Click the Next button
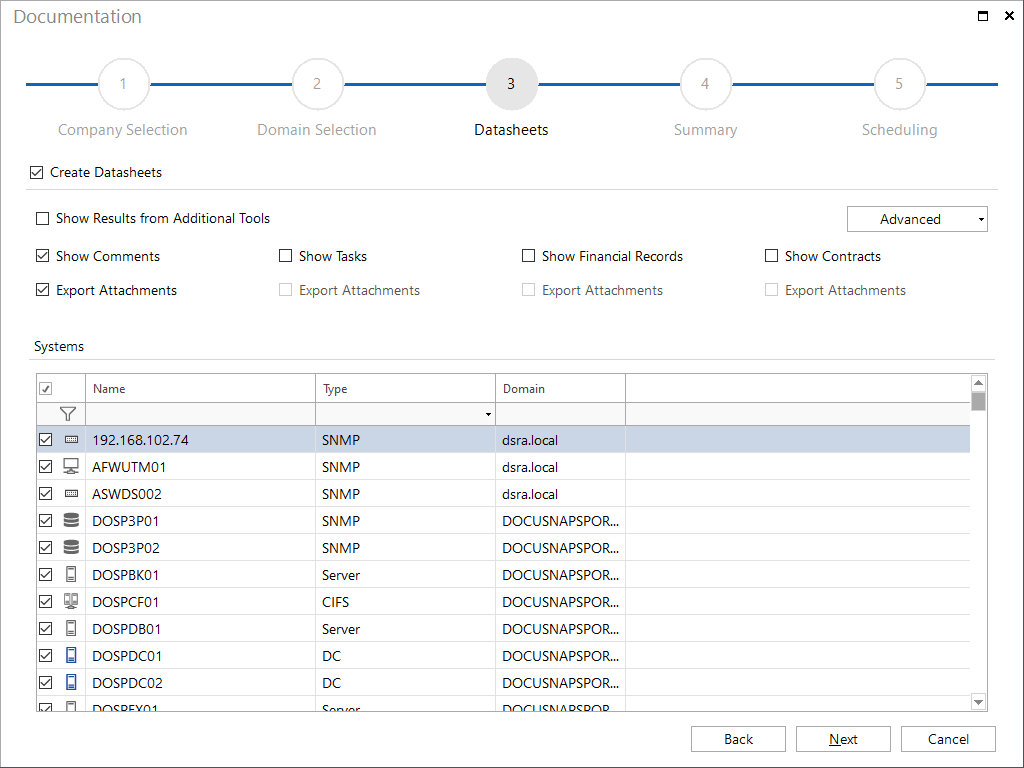1024x768 pixels. (843, 739)
